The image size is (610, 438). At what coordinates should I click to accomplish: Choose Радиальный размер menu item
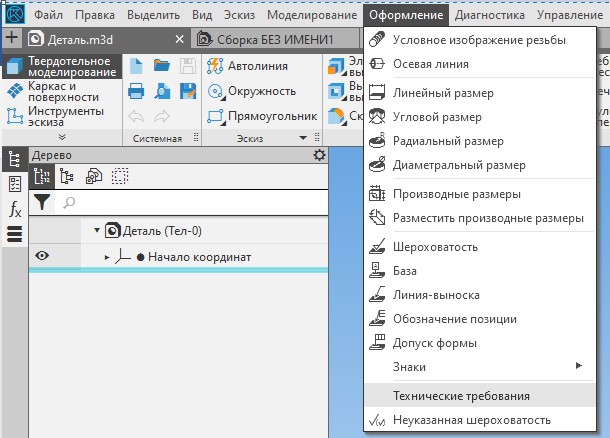pyautogui.click(x=479, y=141)
